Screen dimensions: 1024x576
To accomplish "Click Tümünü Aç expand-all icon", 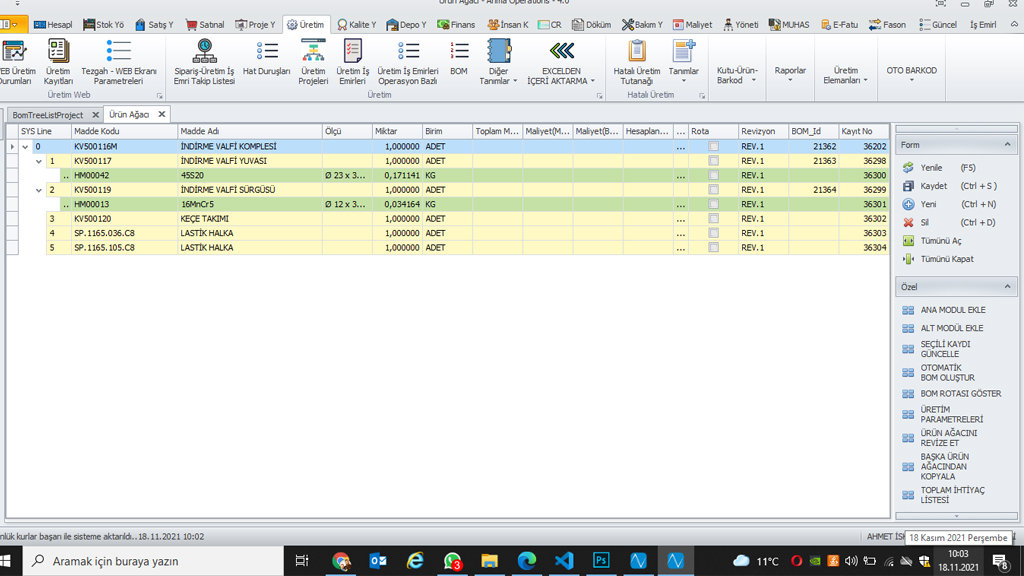I will pyautogui.click(x=908, y=241).
